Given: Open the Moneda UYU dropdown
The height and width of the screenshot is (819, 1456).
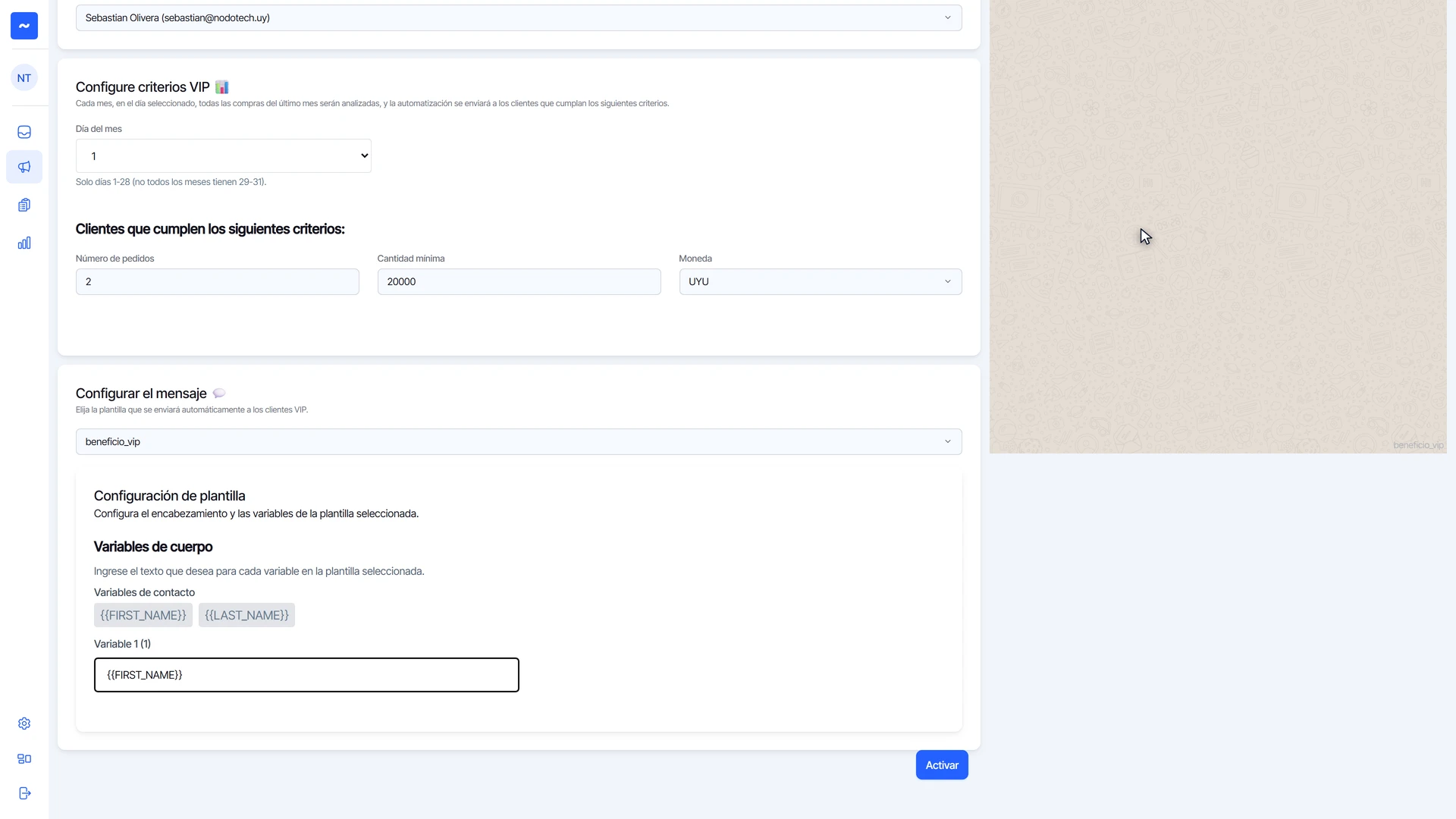Looking at the screenshot, I should pos(821,282).
